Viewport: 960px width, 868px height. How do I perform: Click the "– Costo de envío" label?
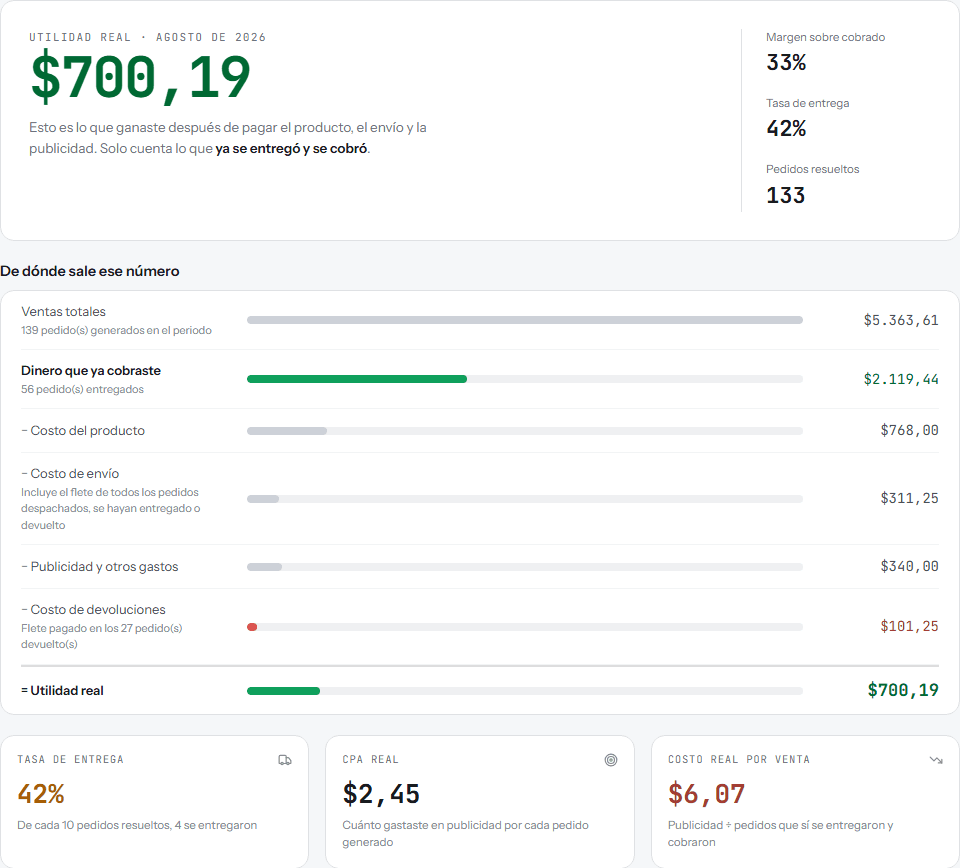pos(70,473)
